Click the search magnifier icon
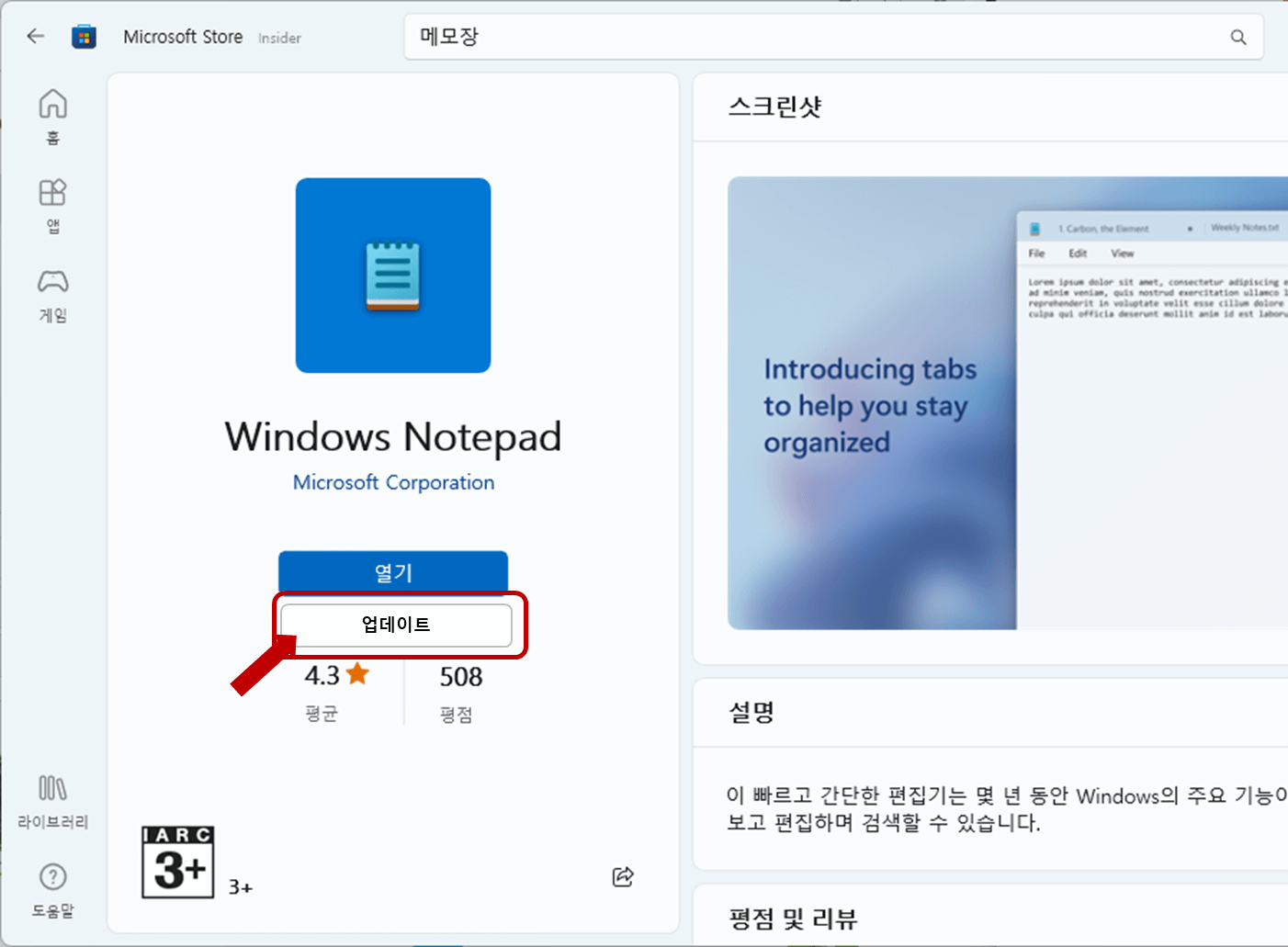This screenshot has width=1288, height=947. pos(1238,37)
